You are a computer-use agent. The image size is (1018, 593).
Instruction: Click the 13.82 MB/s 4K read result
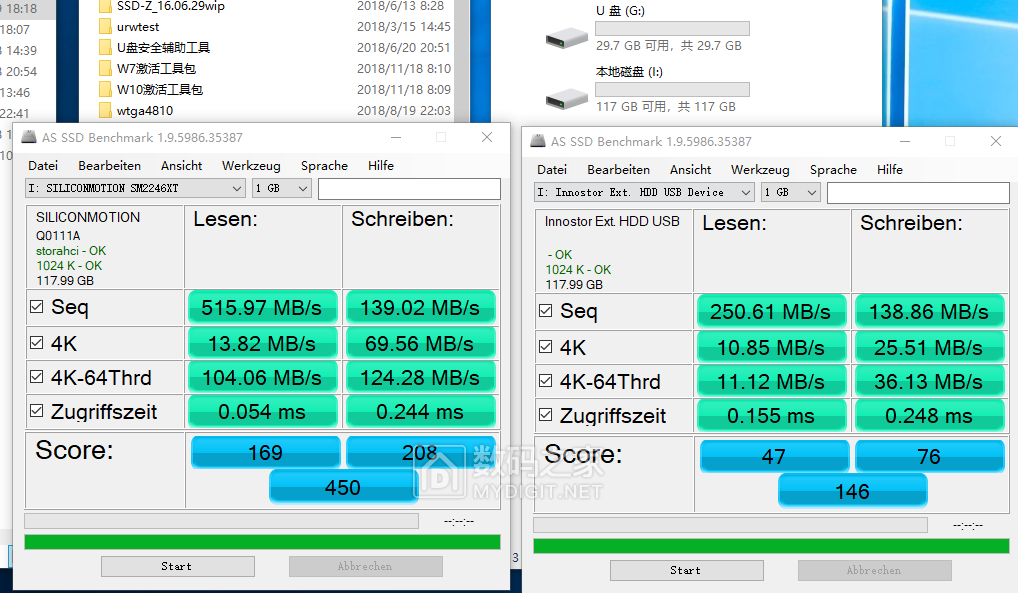262,343
